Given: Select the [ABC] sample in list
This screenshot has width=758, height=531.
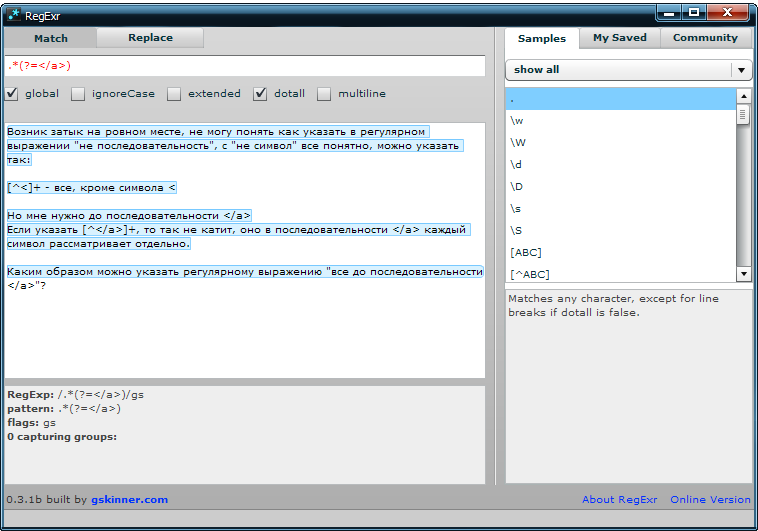Looking at the screenshot, I should 525,252.
